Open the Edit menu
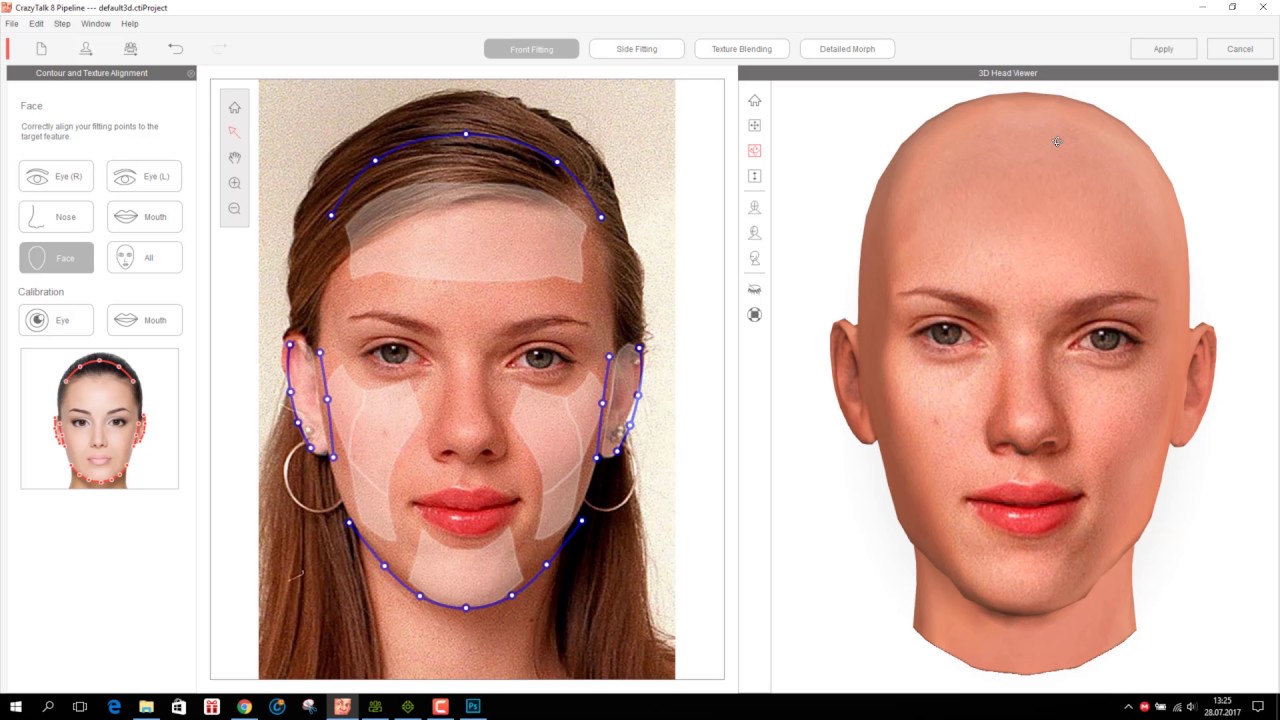The width and height of the screenshot is (1280, 720). point(36,23)
